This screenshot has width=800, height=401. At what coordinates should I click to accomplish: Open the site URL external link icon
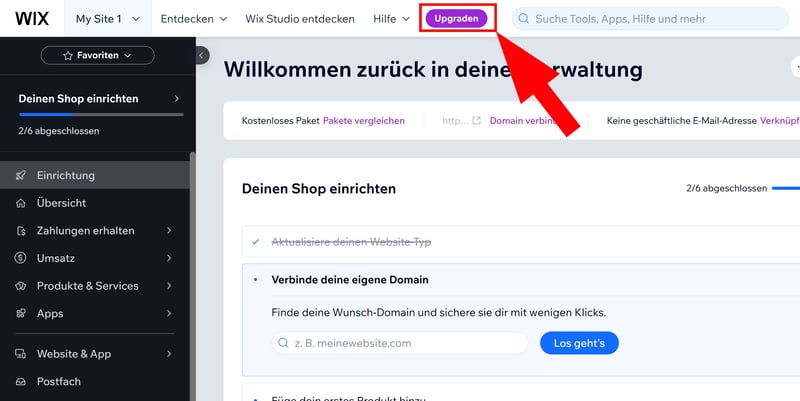(477, 121)
